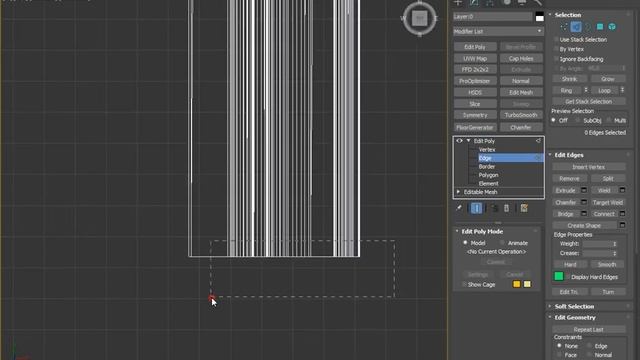Click the Loop spinner arrows

[x=622, y=90]
